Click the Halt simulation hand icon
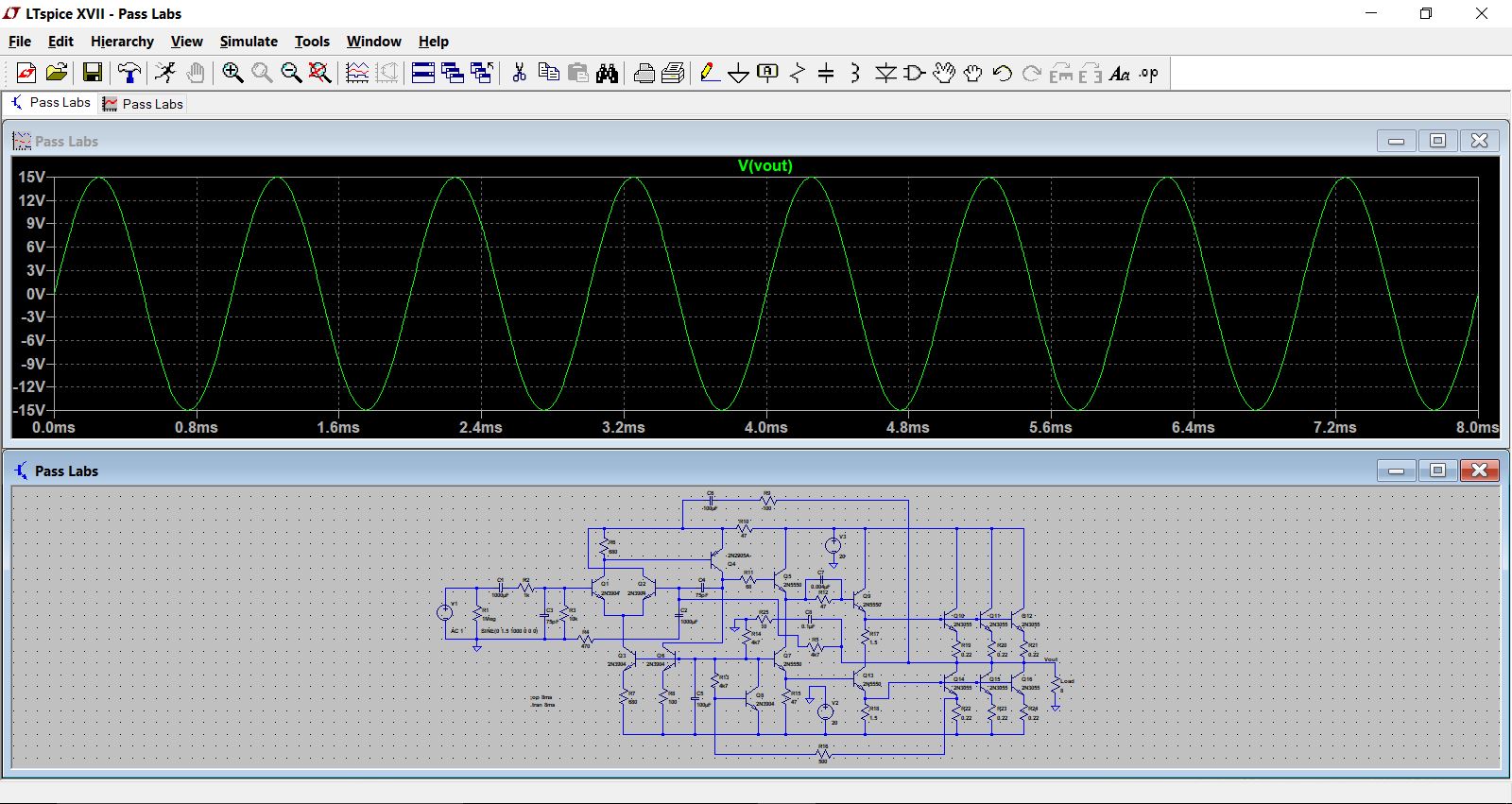This screenshot has width=1512, height=804. [x=195, y=73]
